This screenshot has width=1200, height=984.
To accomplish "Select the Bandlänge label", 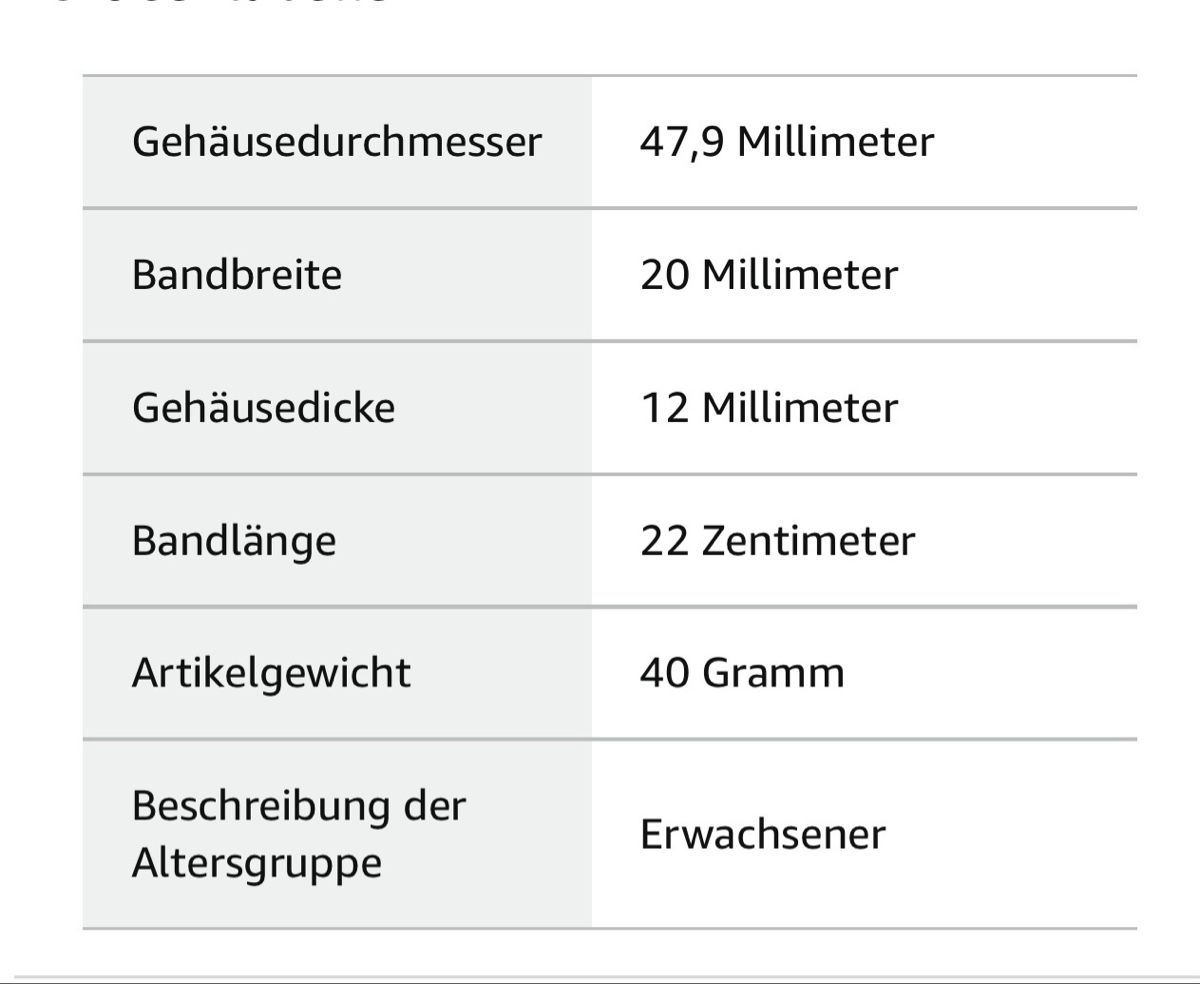I will coord(234,541).
